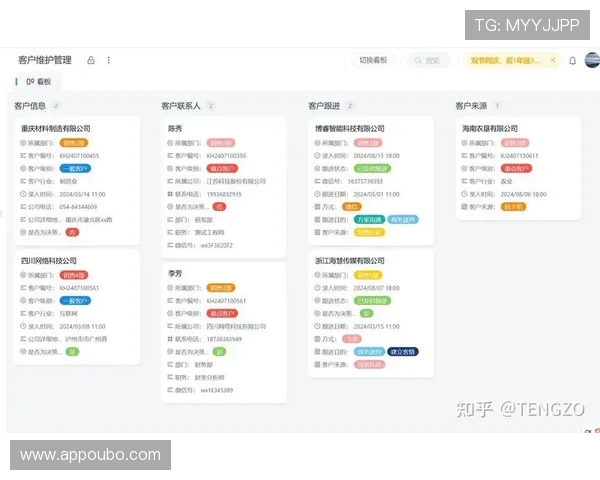600x480 pixels.
Task: Click the clock icon beside 2024/08/07 18:00
Action: pyautogui.click(x=317, y=287)
